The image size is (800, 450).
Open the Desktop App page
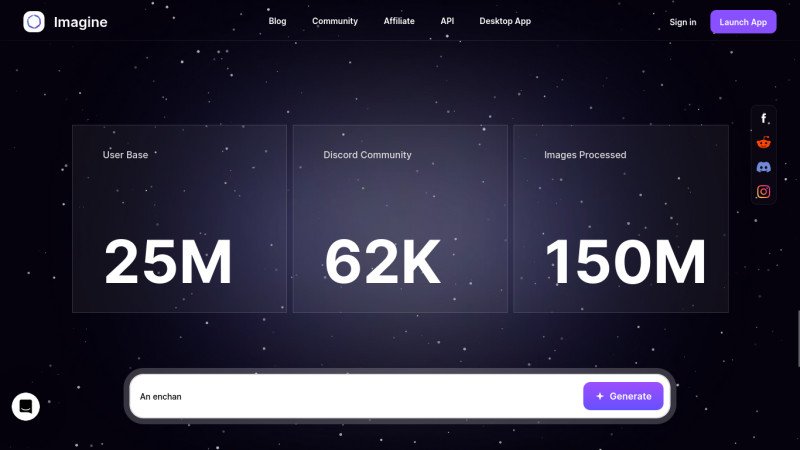[505, 21]
